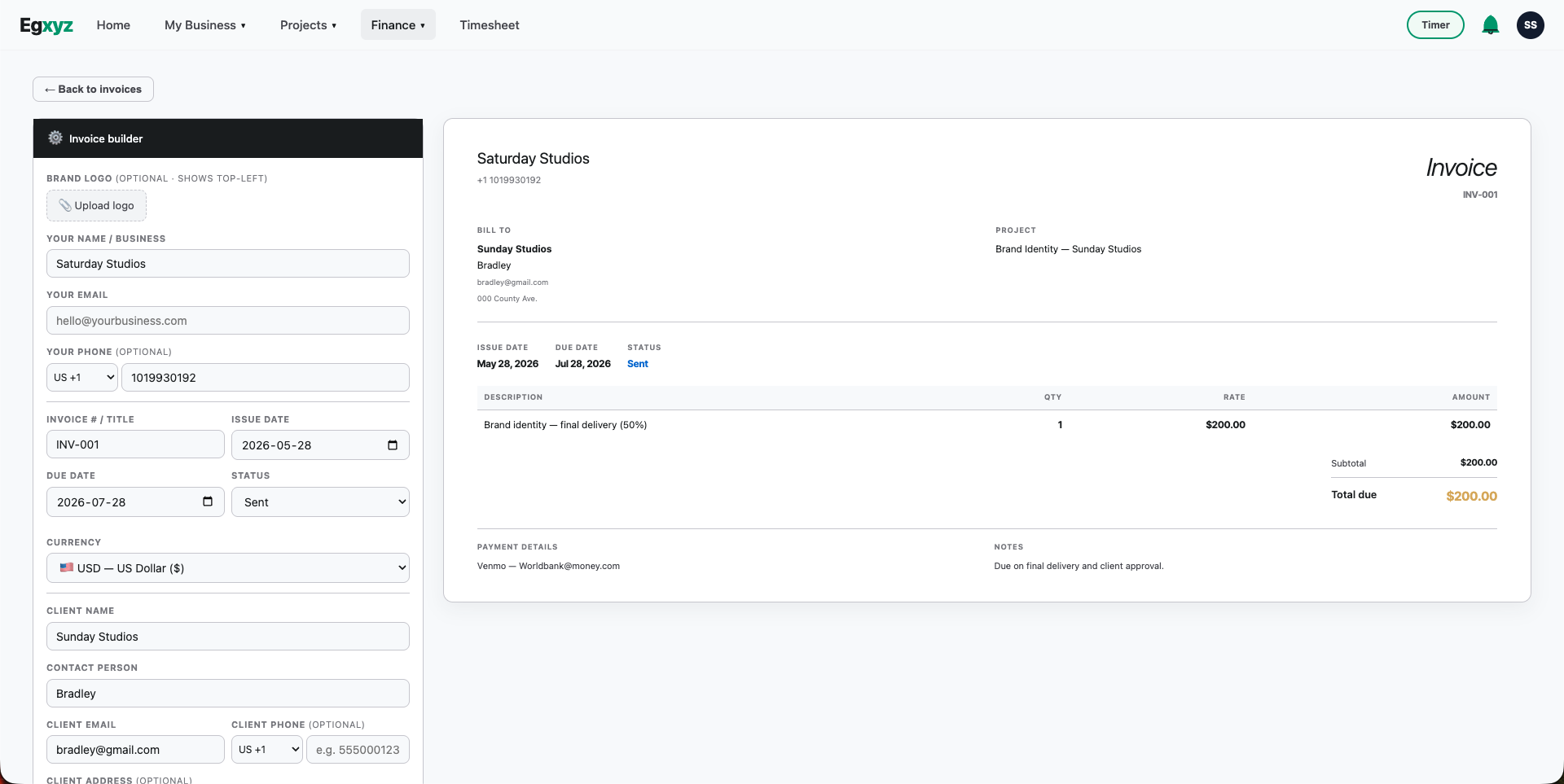The image size is (1564, 784).
Task: Edit the Client Name field
Action: [228, 637]
